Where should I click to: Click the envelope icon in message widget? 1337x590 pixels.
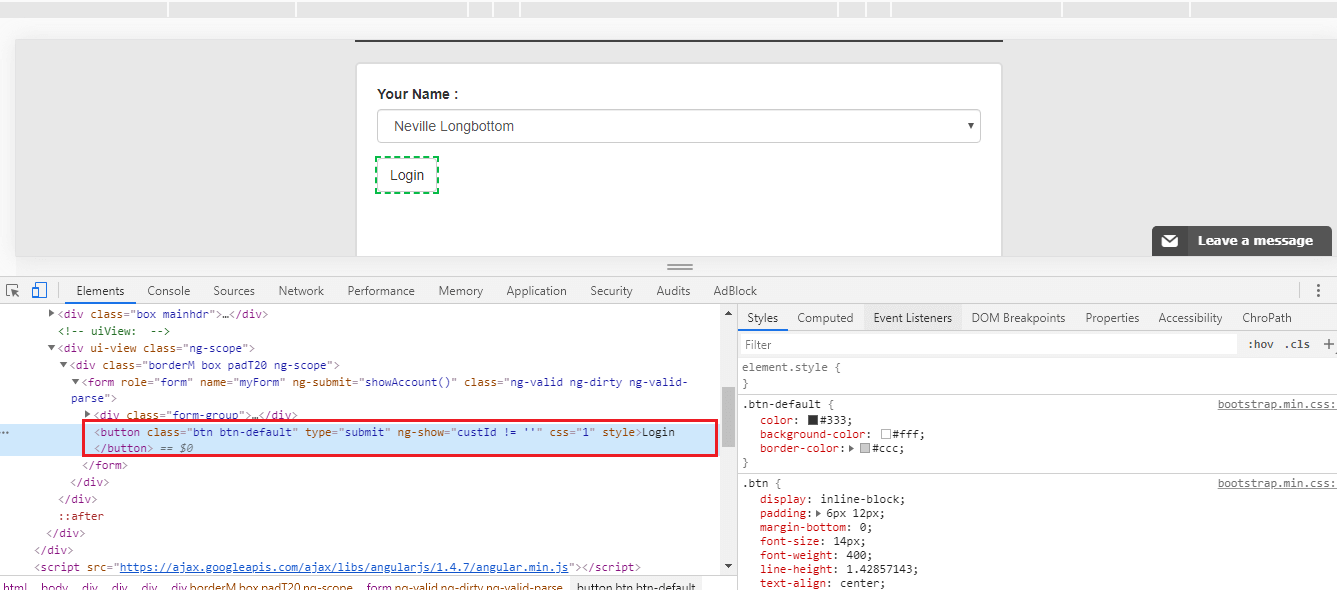pyautogui.click(x=1169, y=241)
